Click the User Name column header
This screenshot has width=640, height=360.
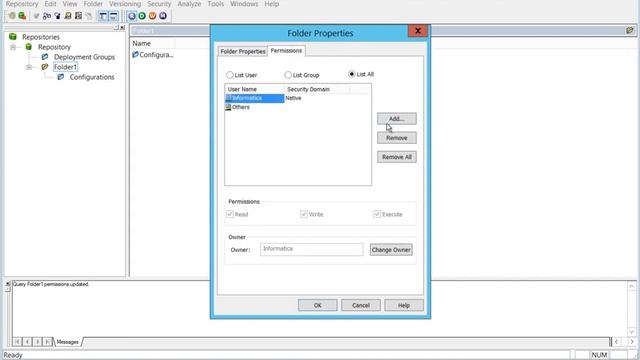click(x=254, y=89)
